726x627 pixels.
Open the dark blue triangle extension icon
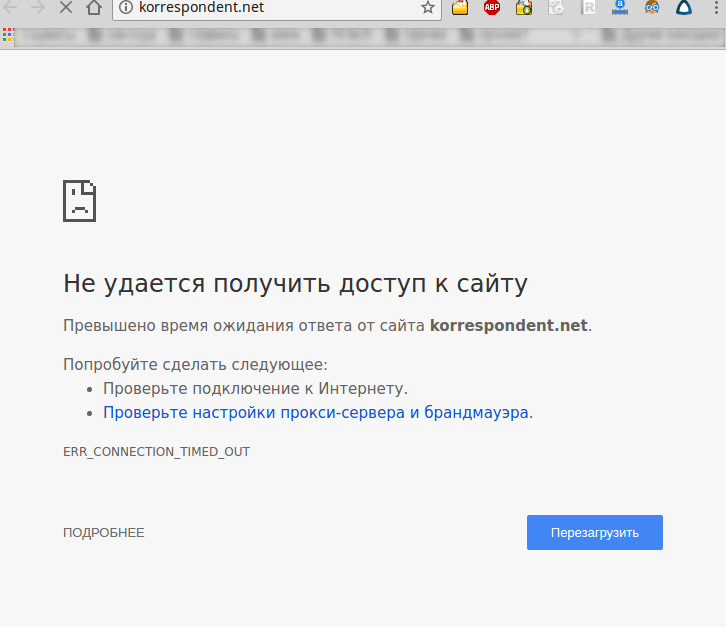tap(684, 7)
